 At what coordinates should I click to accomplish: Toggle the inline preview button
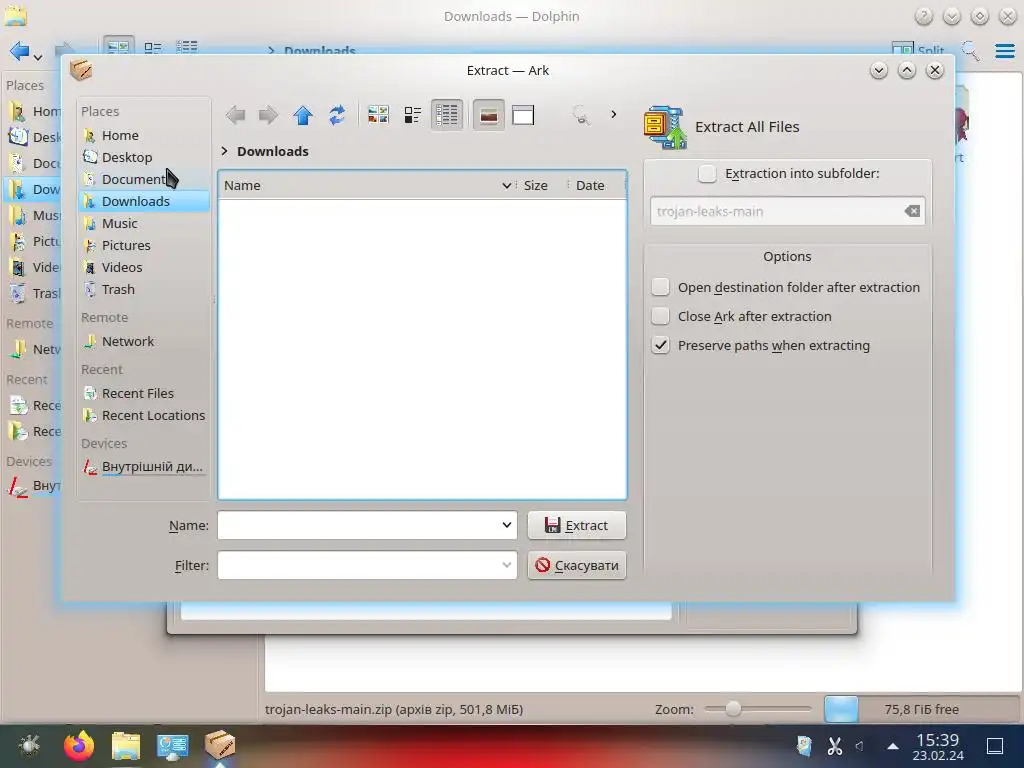[x=488, y=115]
